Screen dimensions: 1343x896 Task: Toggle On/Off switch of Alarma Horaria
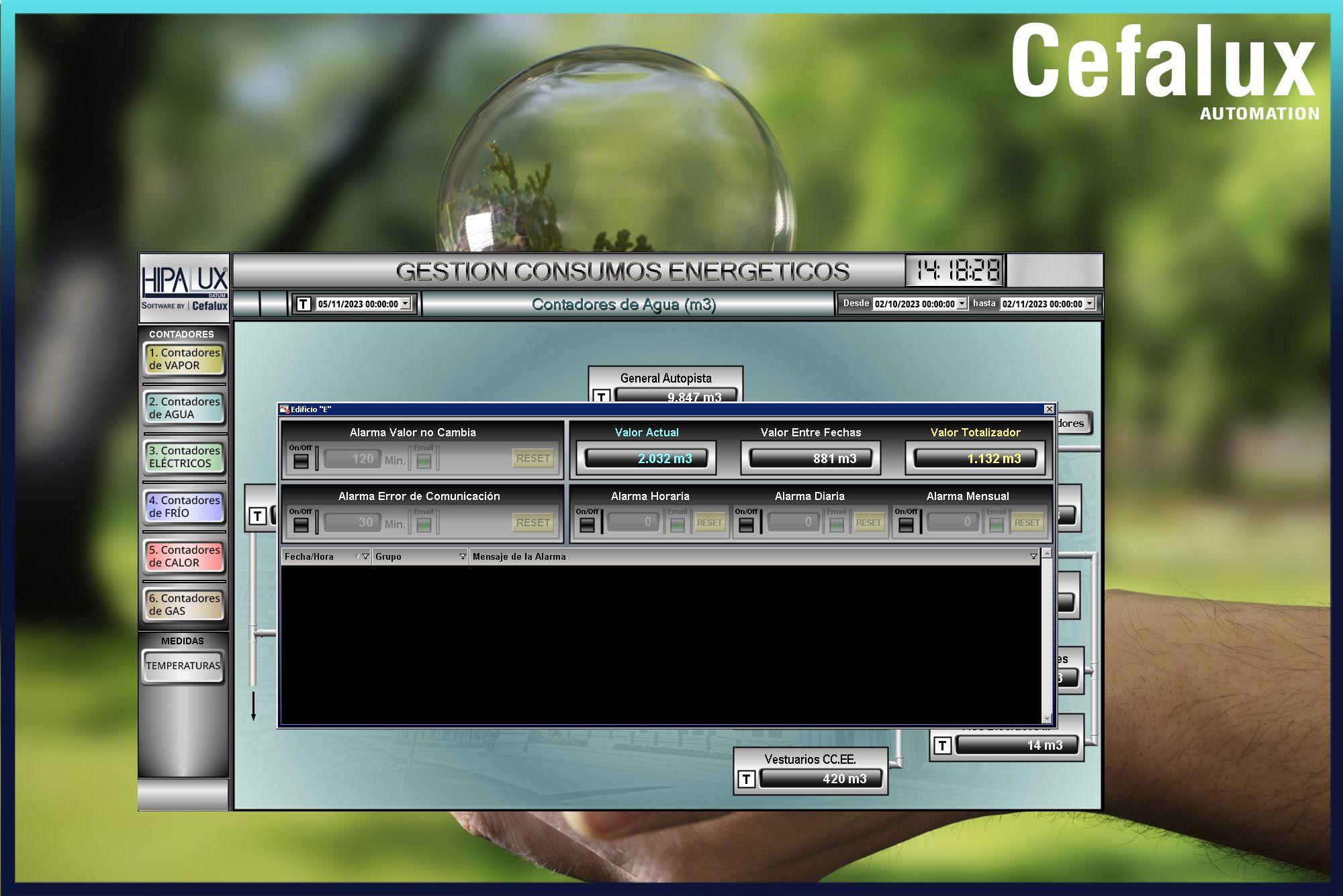(588, 525)
